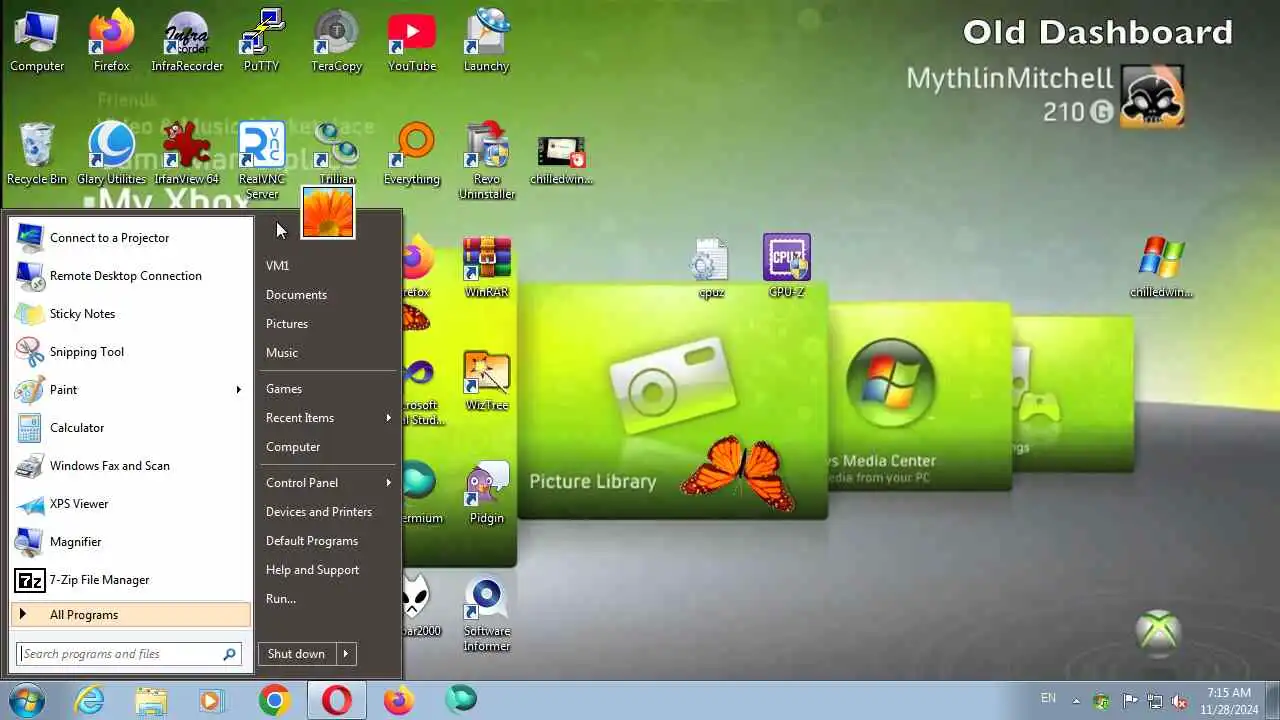1280x720 pixels.
Task: Click the taskbar clock showing 7:15 AM
Action: click(1229, 700)
